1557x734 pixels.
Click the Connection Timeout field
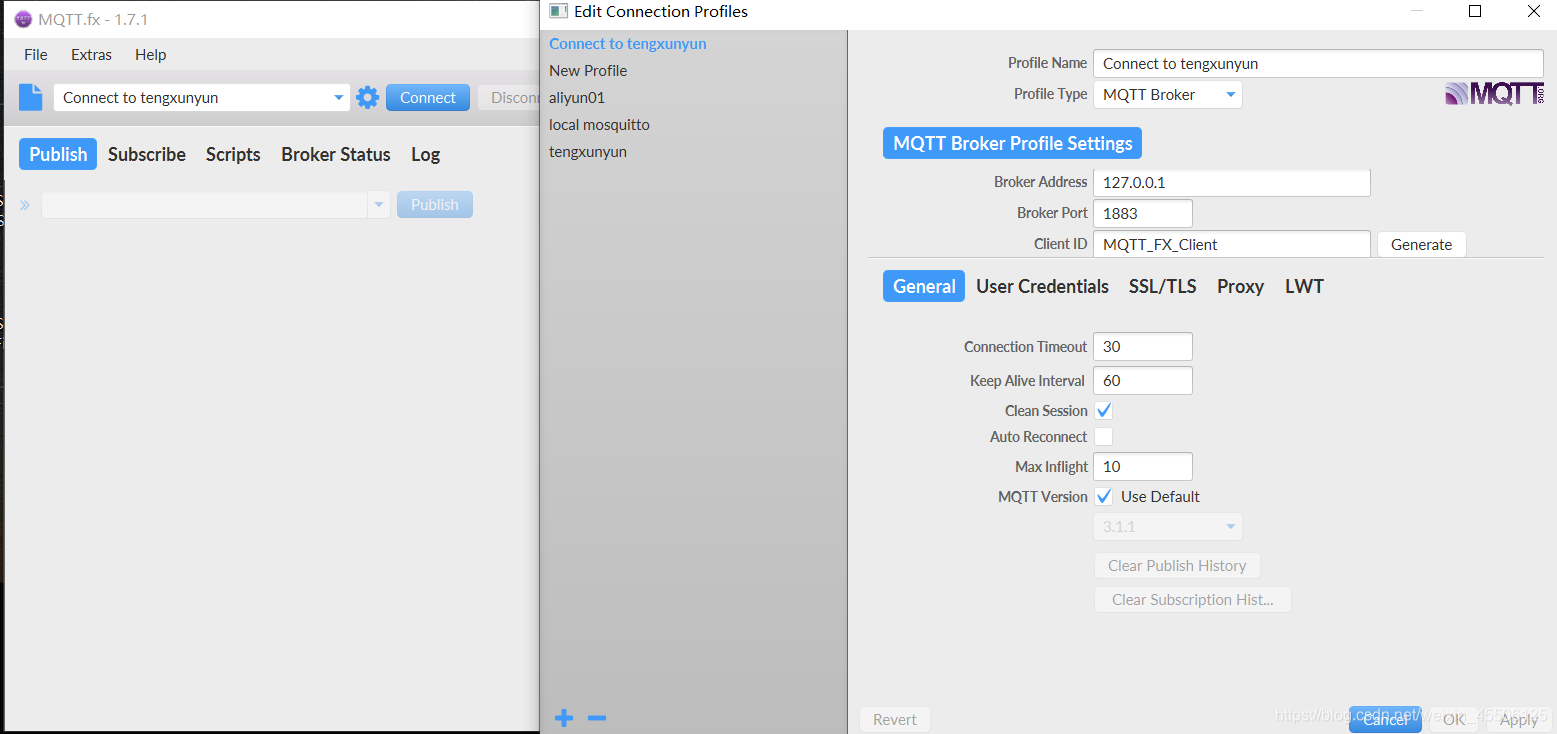tap(1142, 347)
